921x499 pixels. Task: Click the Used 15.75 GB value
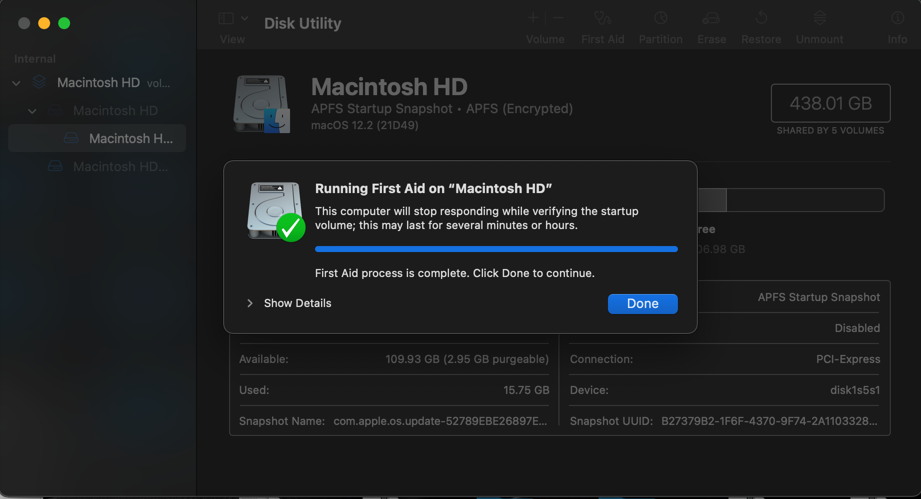(x=526, y=390)
